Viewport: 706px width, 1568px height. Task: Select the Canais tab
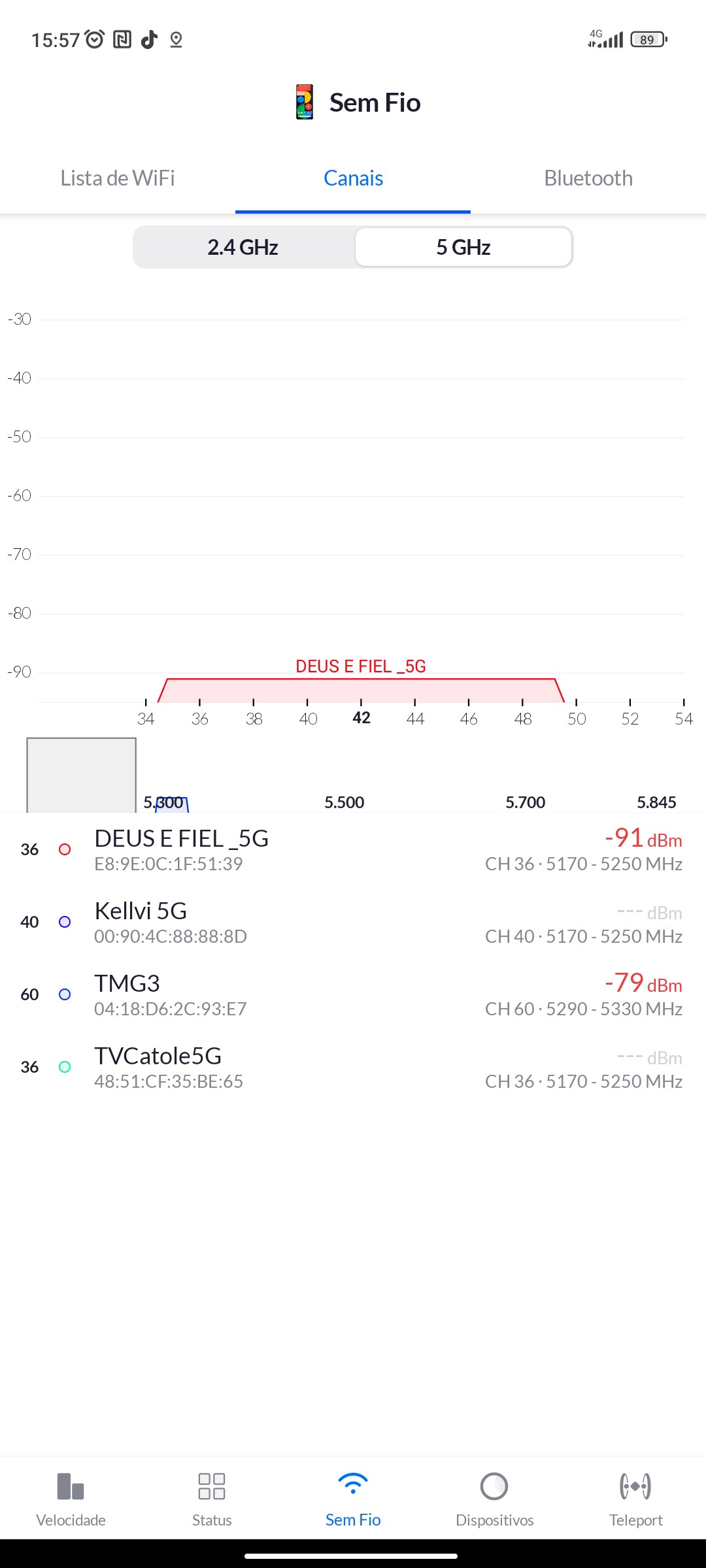point(353,178)
